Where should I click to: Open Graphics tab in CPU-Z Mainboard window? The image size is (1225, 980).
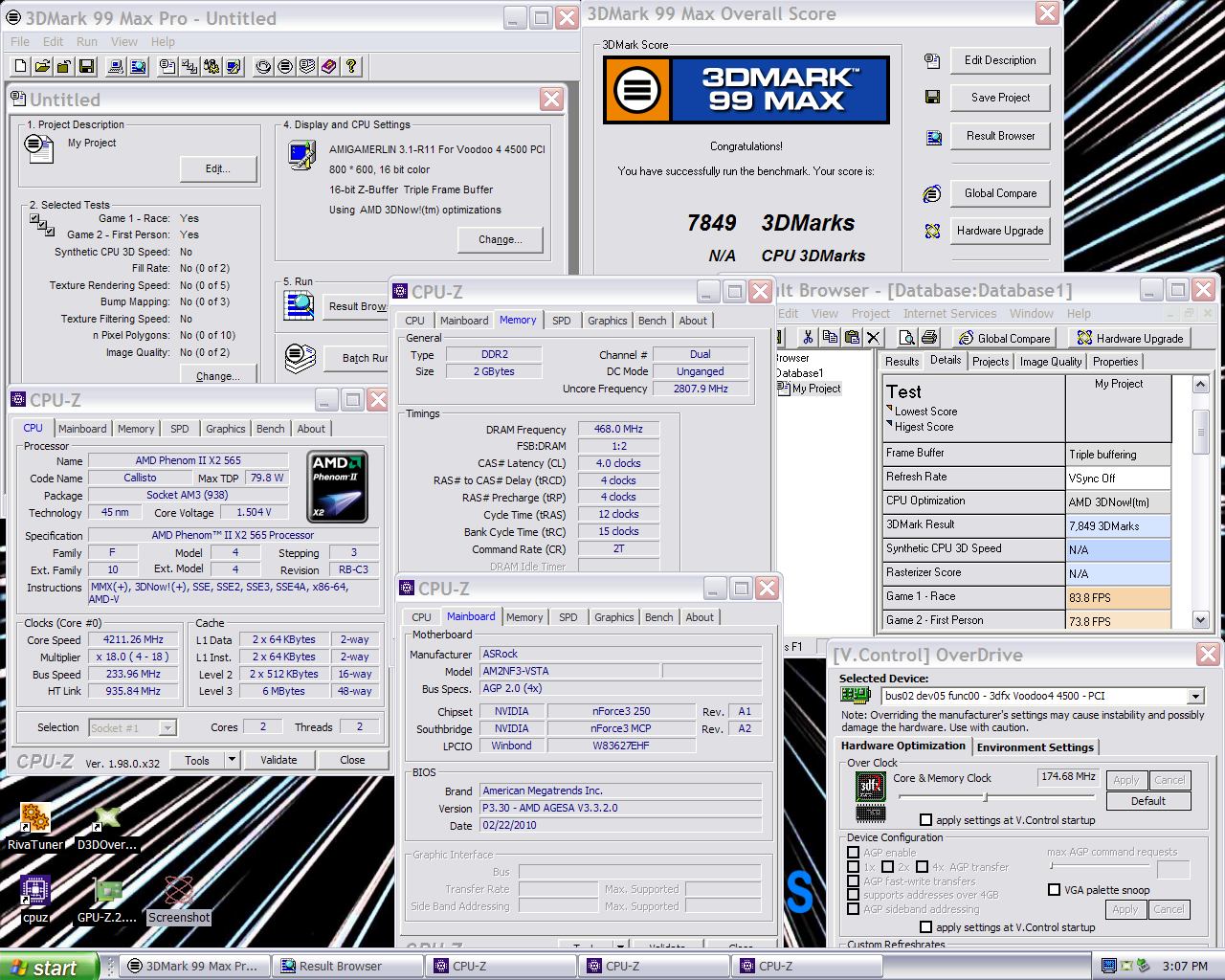(x=614, y=617)
